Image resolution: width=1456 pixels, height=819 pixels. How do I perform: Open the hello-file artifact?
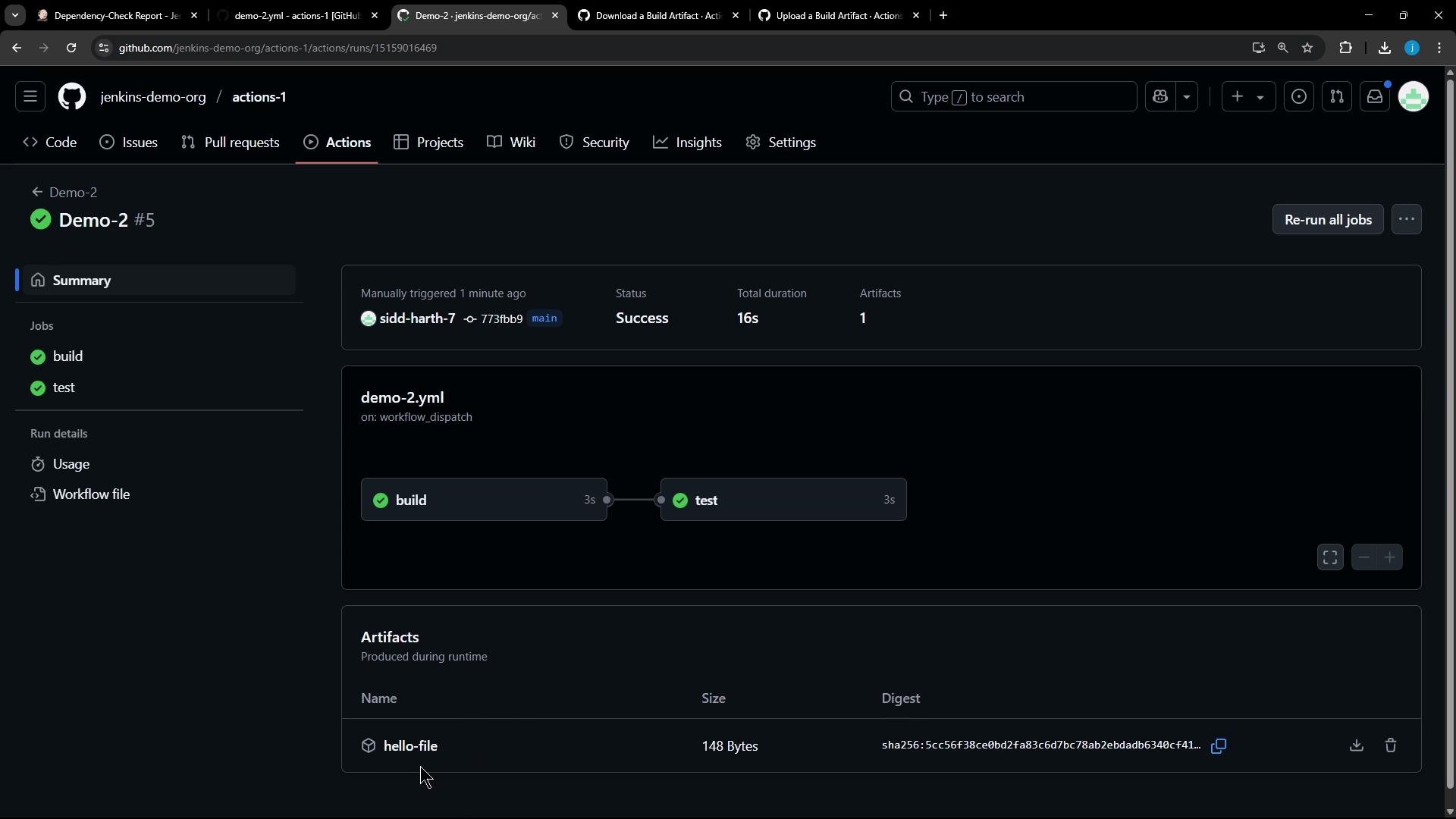point(410,746)
